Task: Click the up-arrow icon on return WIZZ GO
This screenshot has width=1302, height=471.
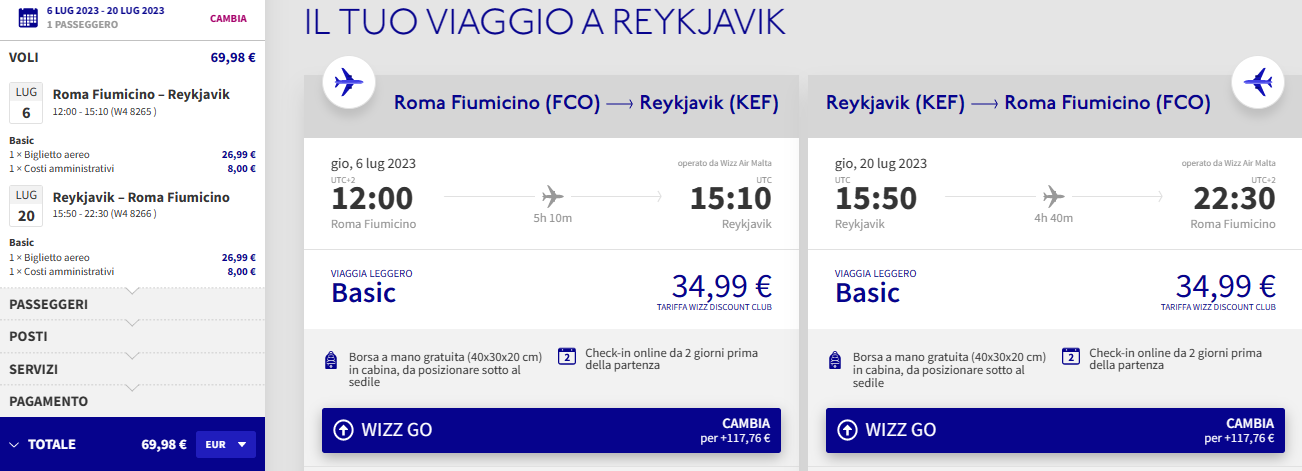Action: (847, 430)
